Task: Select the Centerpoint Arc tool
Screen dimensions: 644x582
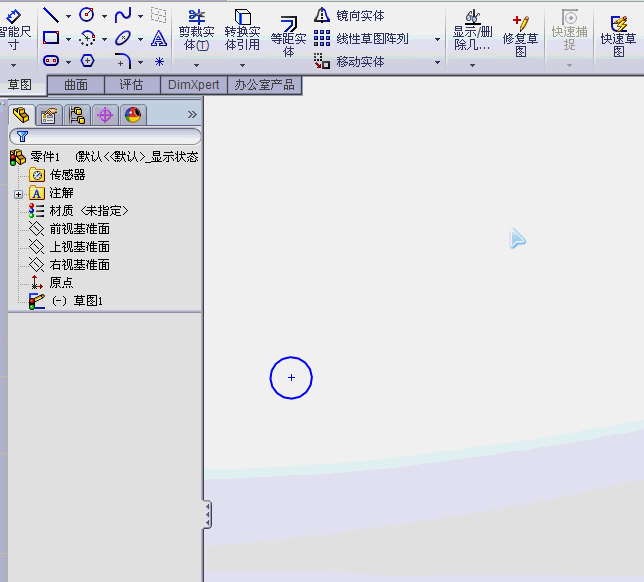Action: (87, 38)
